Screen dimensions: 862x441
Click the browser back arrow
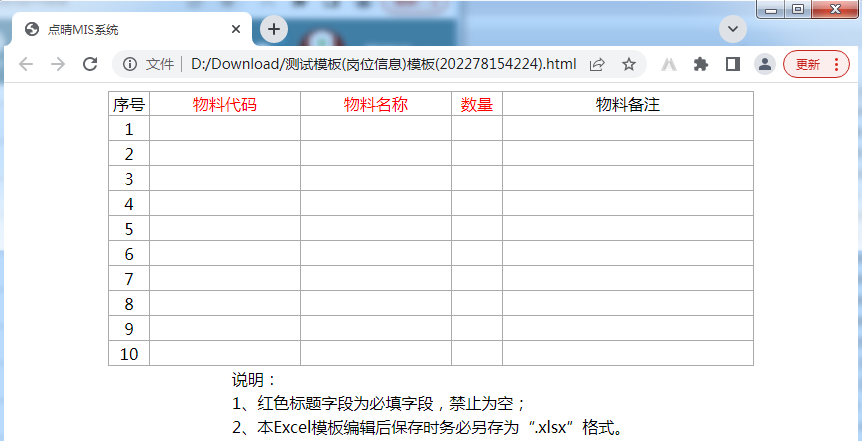(26, 64)
